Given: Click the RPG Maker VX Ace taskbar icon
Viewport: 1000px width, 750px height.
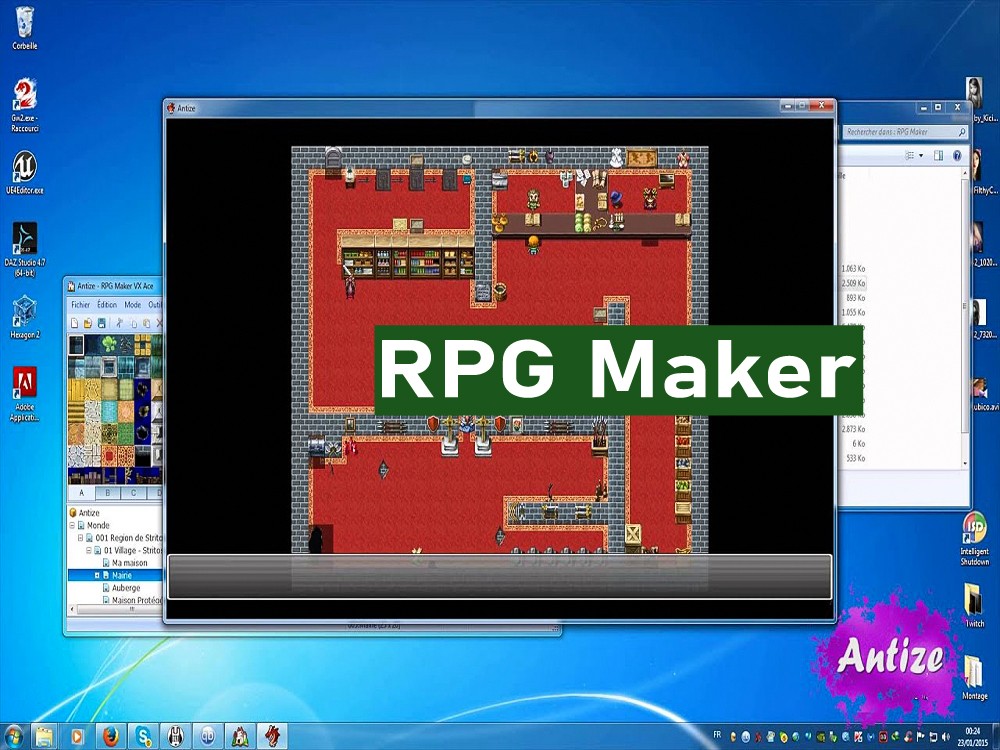Looking at the screenshot, I should click(240, 737).
